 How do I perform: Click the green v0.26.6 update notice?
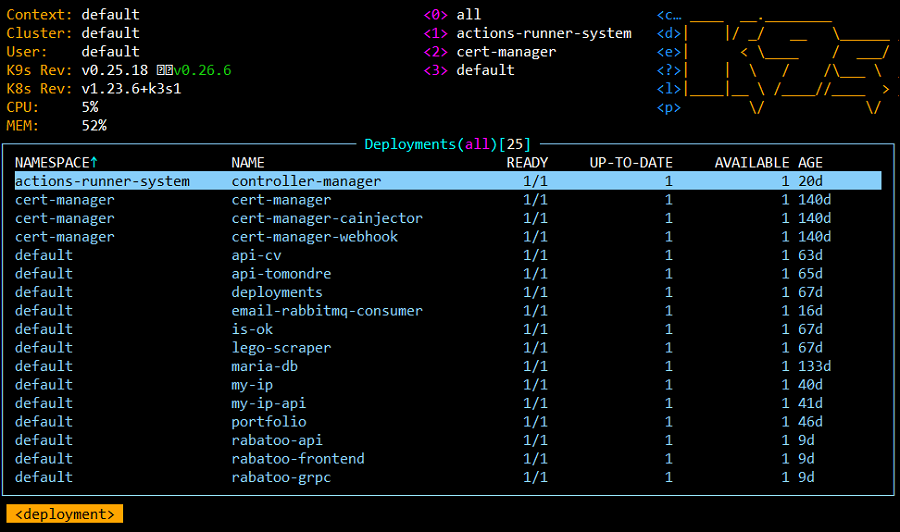202,70
